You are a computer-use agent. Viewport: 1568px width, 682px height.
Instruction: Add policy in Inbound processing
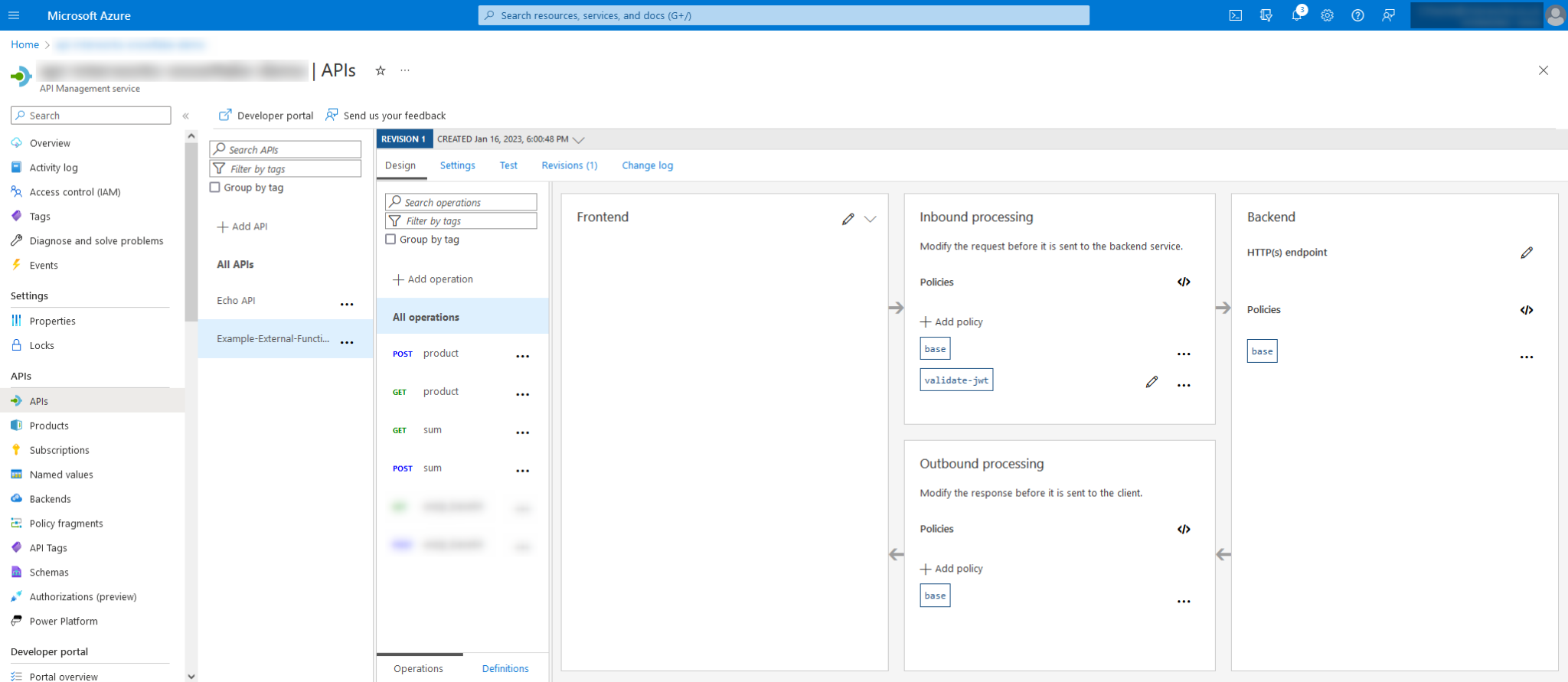click(x=951, y=322)
